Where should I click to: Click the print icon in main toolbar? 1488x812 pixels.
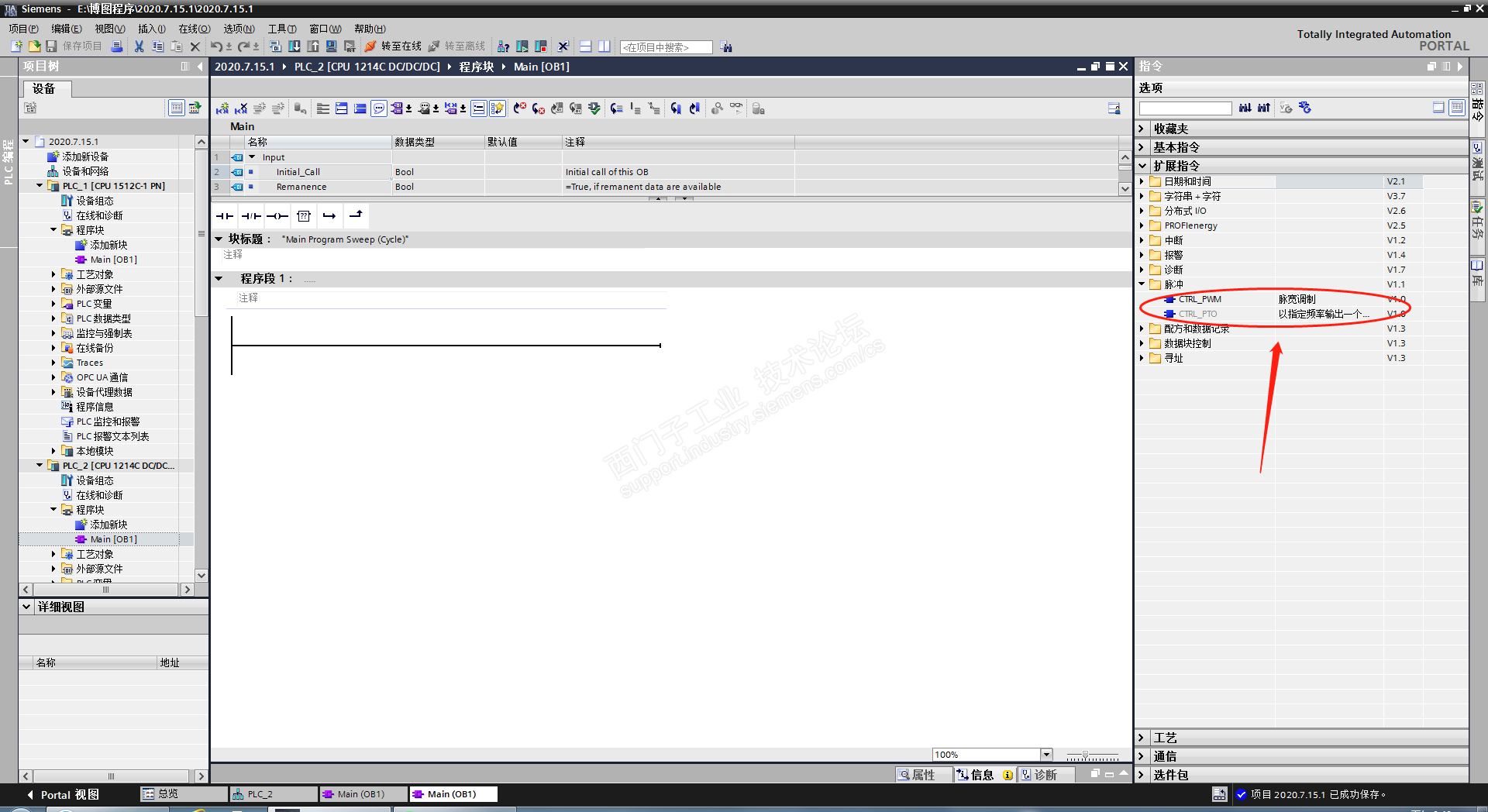pyautogui.click(x=117, y=46)
